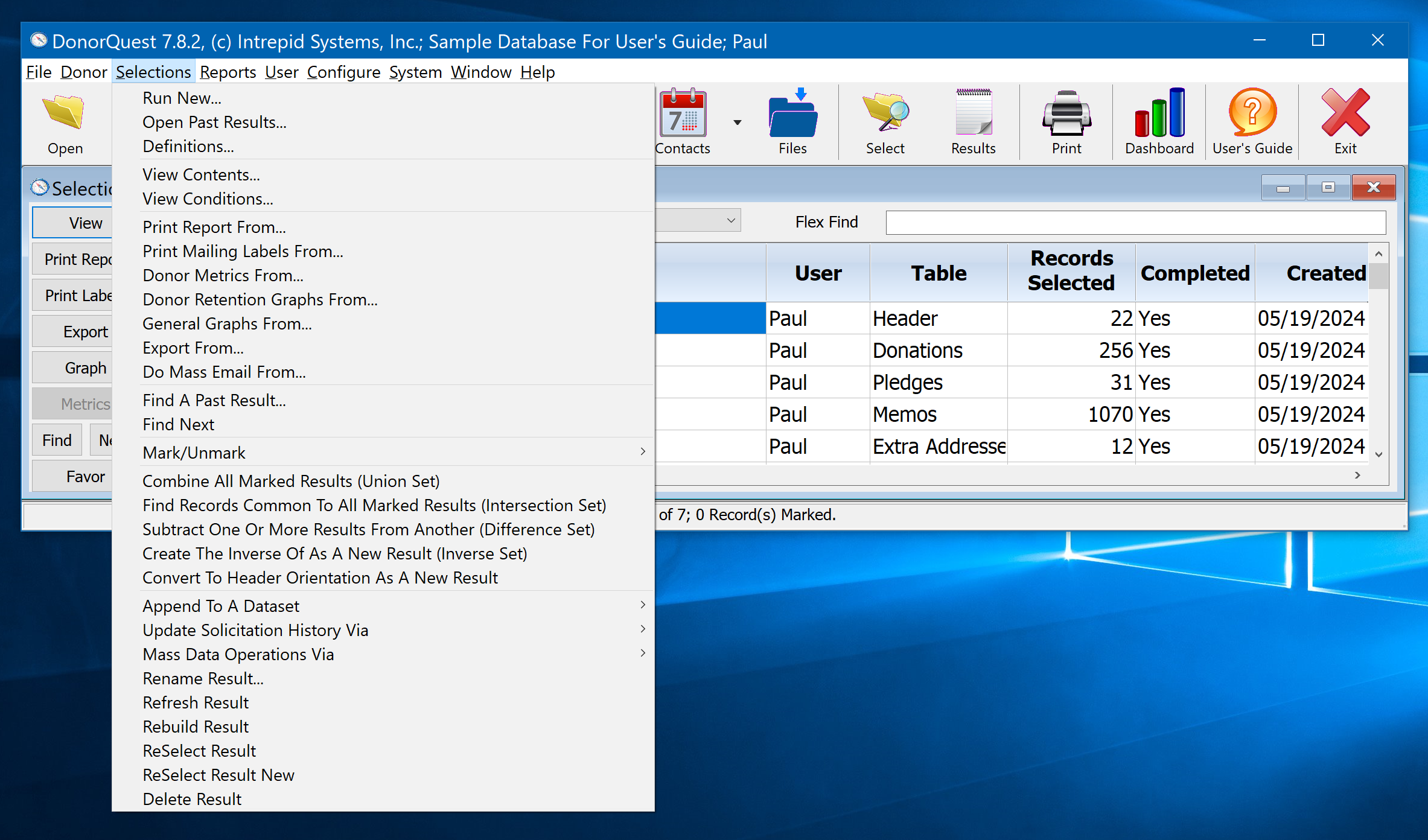Open the Donor menu
Viewport: 1428px width, 840px height.
[83, 72]
